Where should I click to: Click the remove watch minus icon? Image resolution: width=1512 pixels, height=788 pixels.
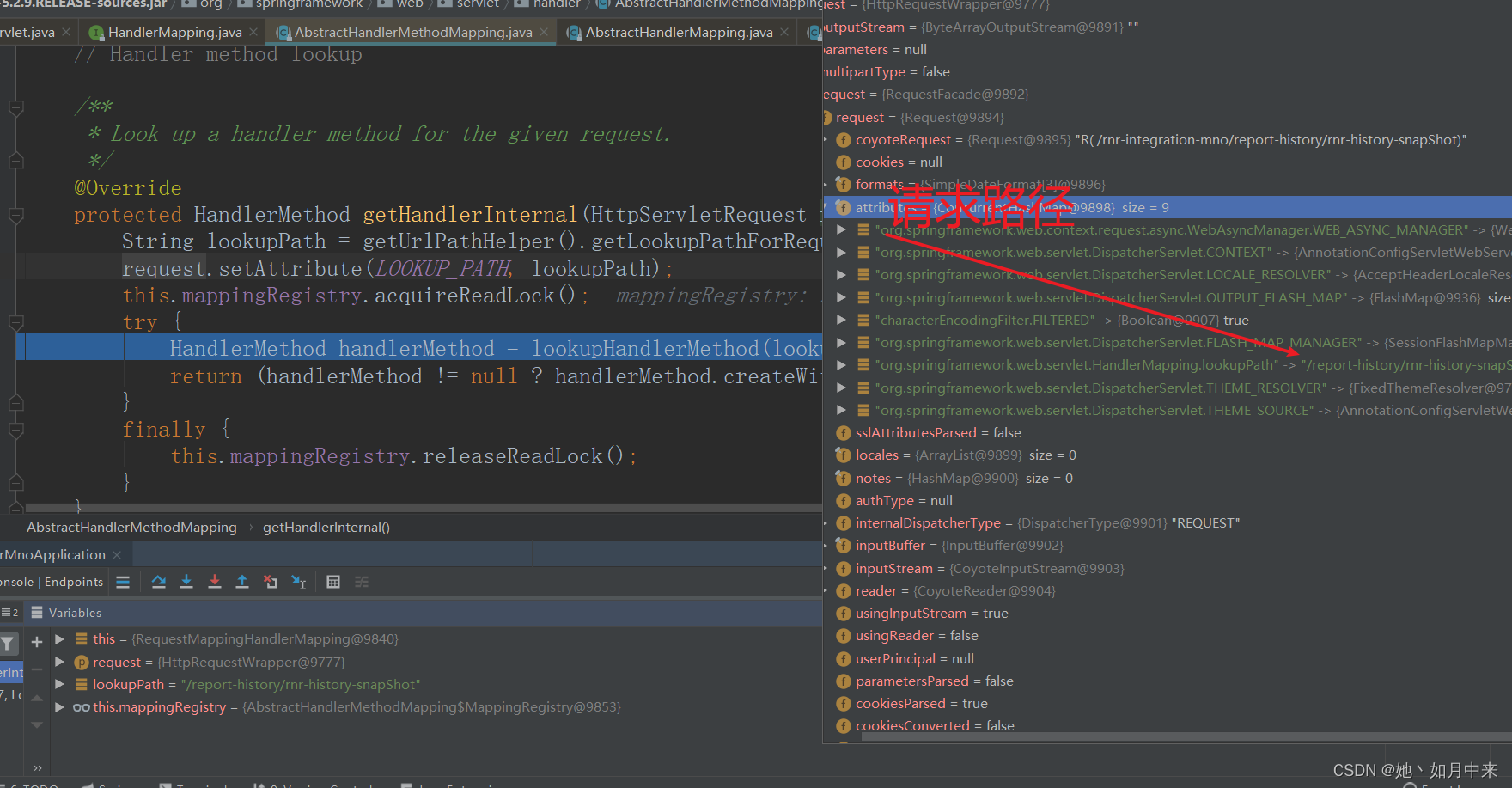coord(37,669)
